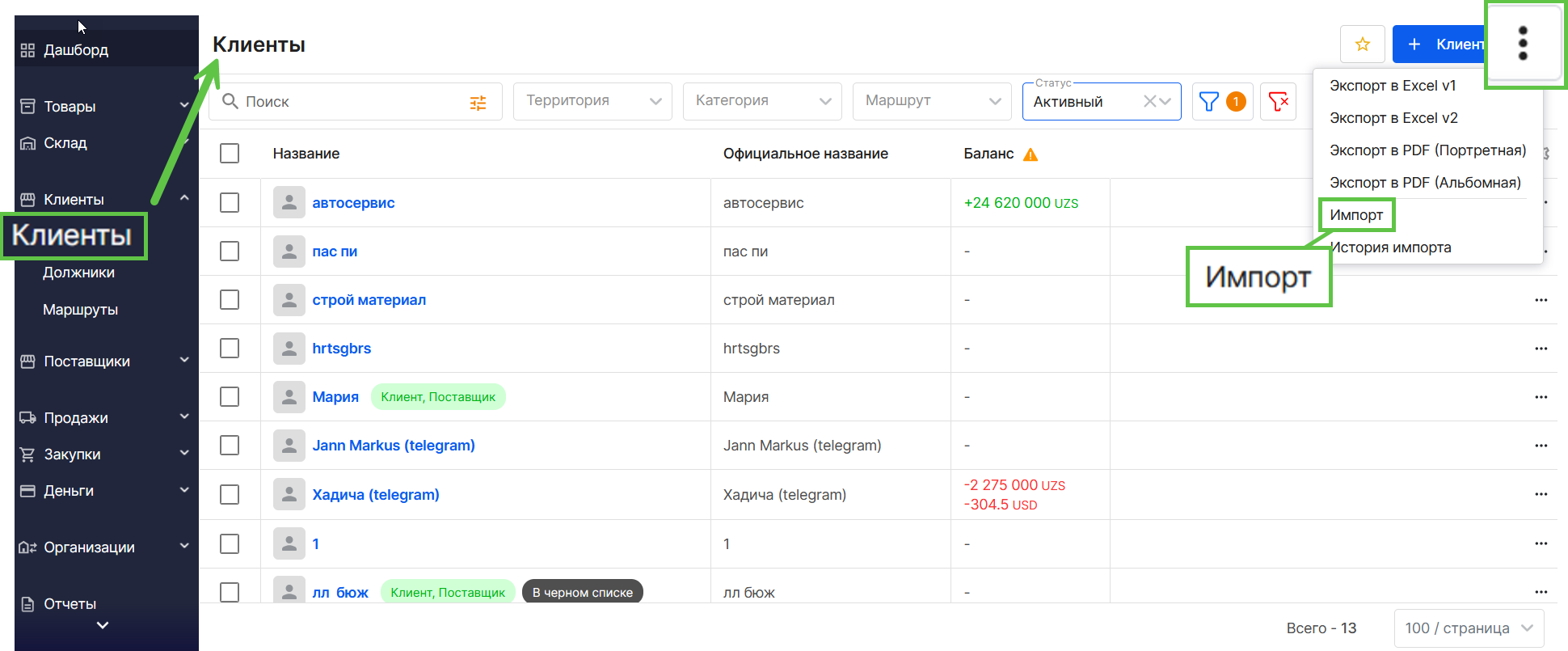Open the Территория dropdown
The width and height of the screenshot is (1568, 651).
point(592,101)
